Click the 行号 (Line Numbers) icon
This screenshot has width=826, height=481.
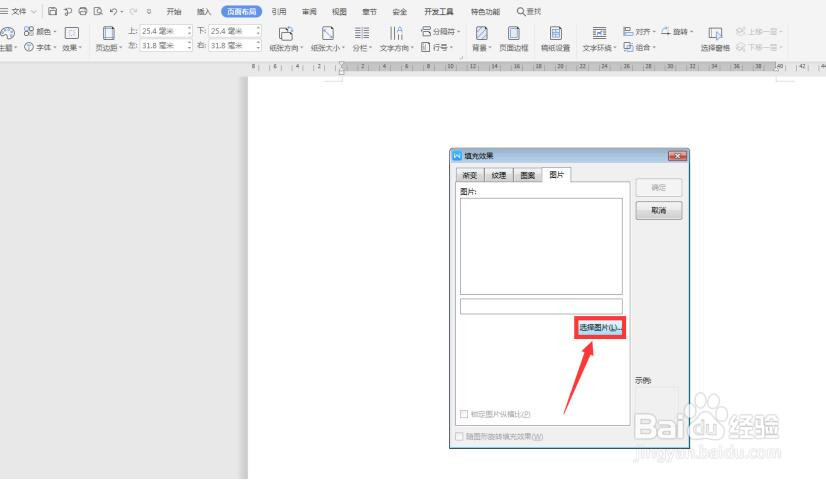click(x=426, y=47)
